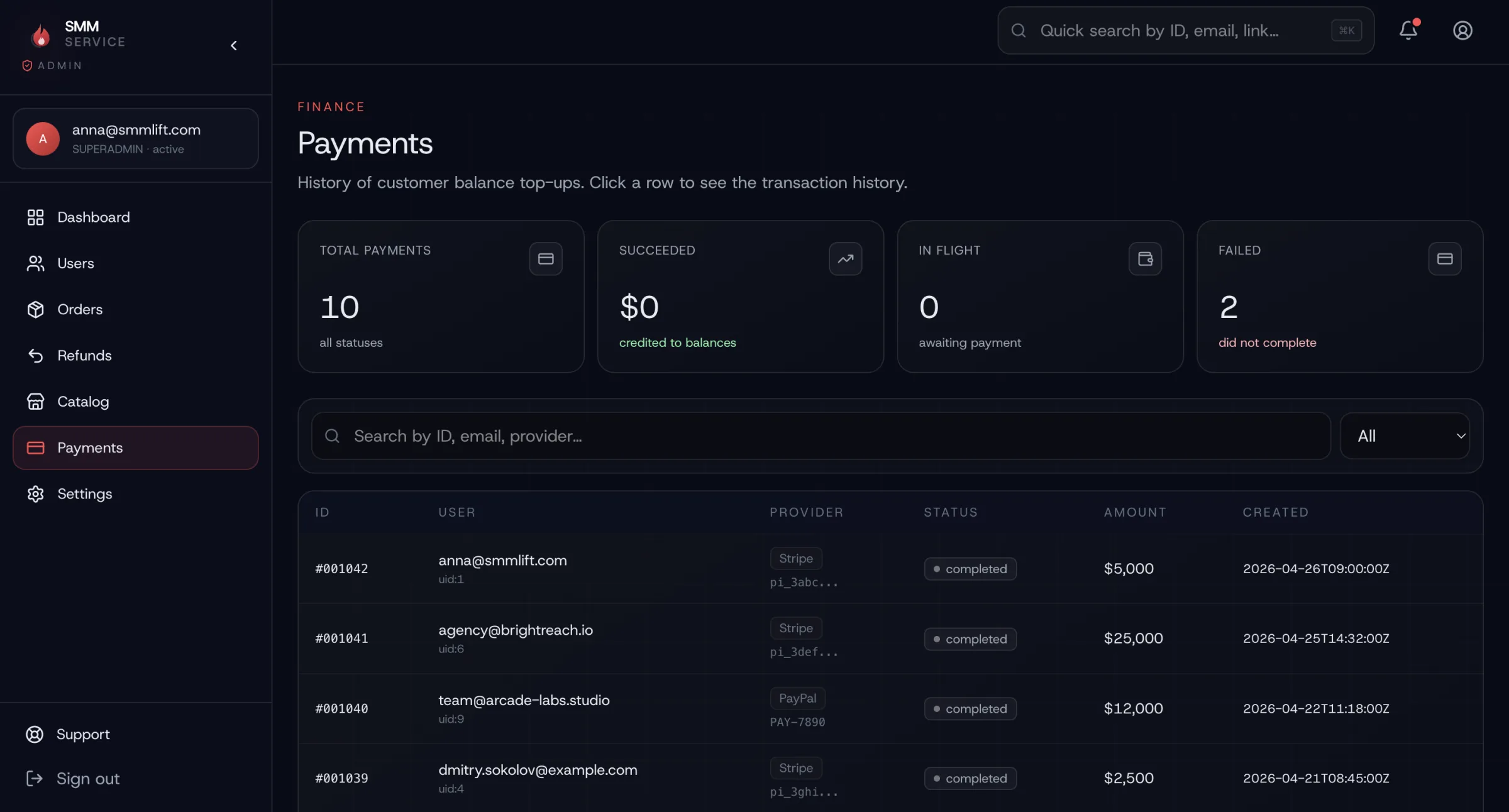This screenshot has height=812, width=1509.
Task: Click the wallet icon on In Flight card
Action: 1145,258
